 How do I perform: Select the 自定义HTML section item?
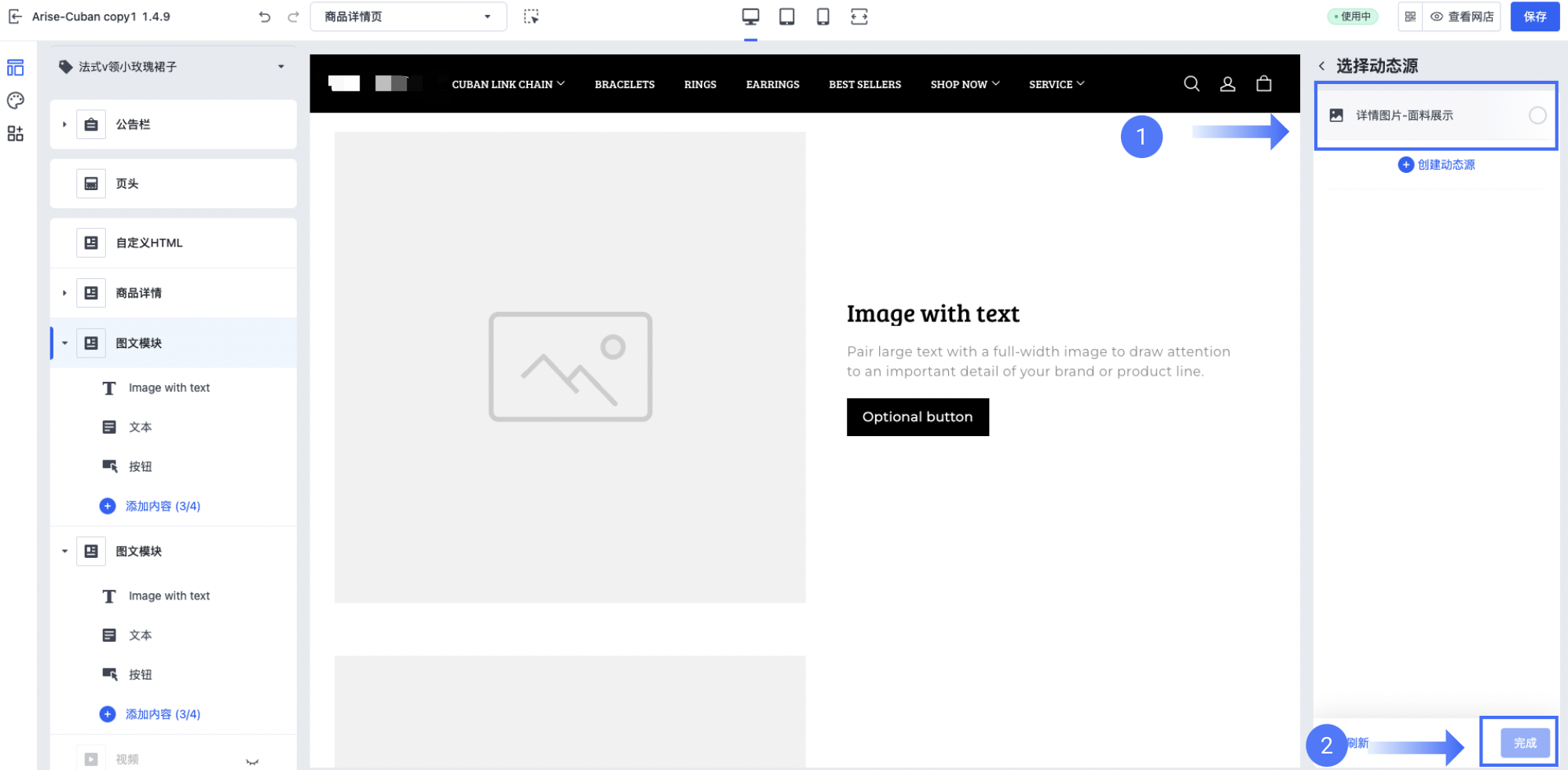[149, 243]
